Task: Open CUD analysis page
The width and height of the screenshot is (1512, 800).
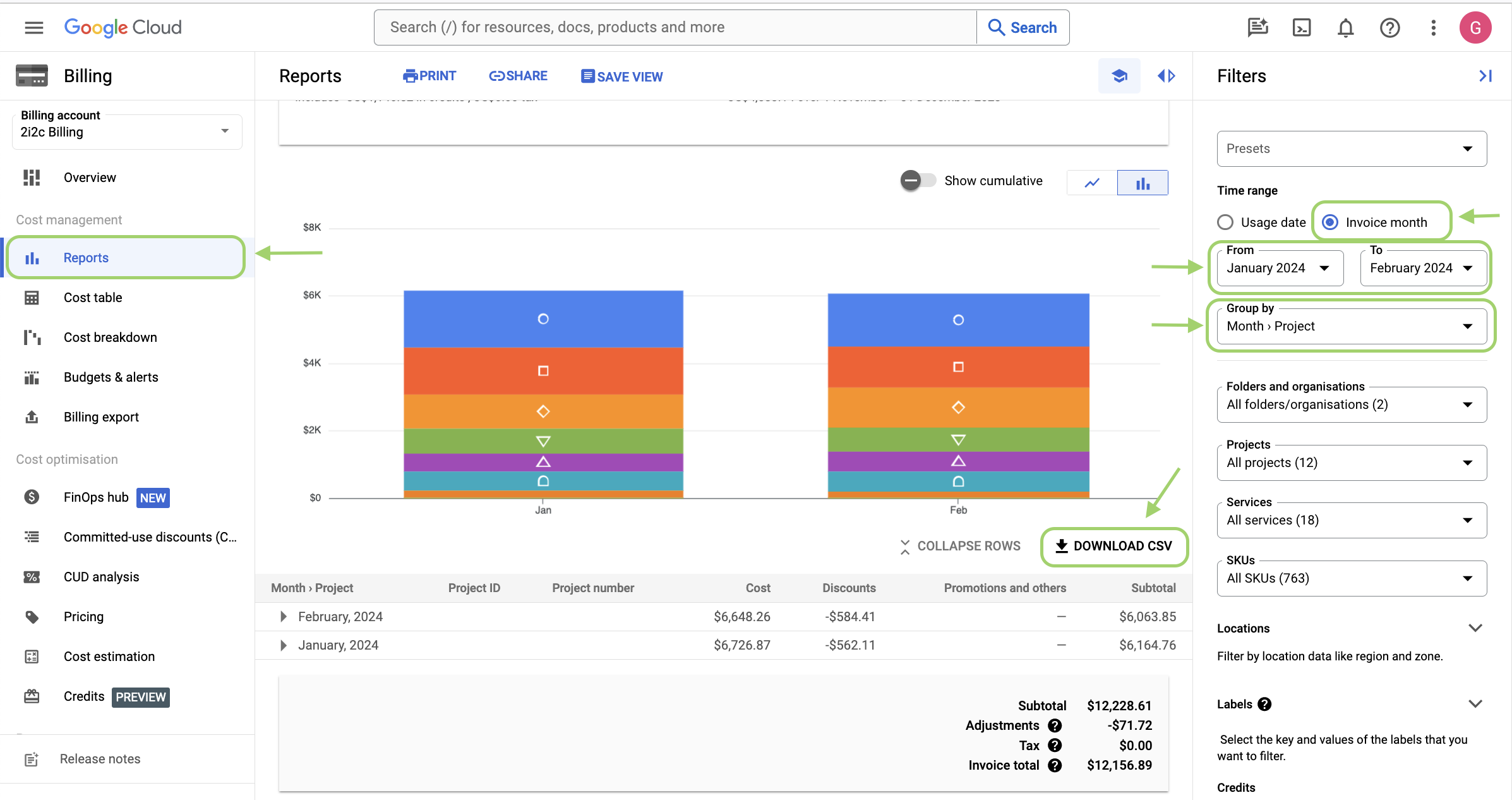Action: coord(102,577)
